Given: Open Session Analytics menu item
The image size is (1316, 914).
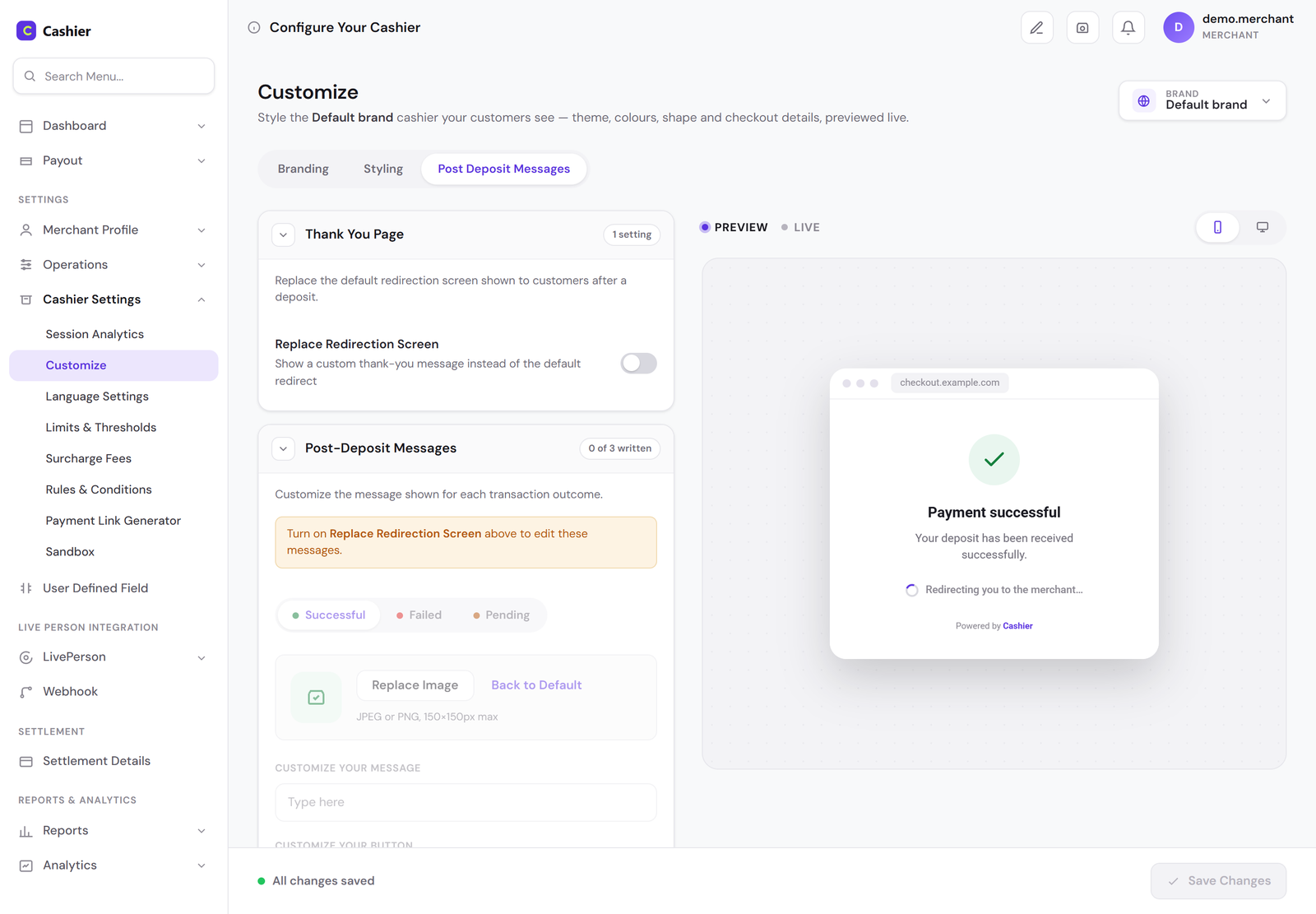Looking at the screenshot, I should 114,334.
